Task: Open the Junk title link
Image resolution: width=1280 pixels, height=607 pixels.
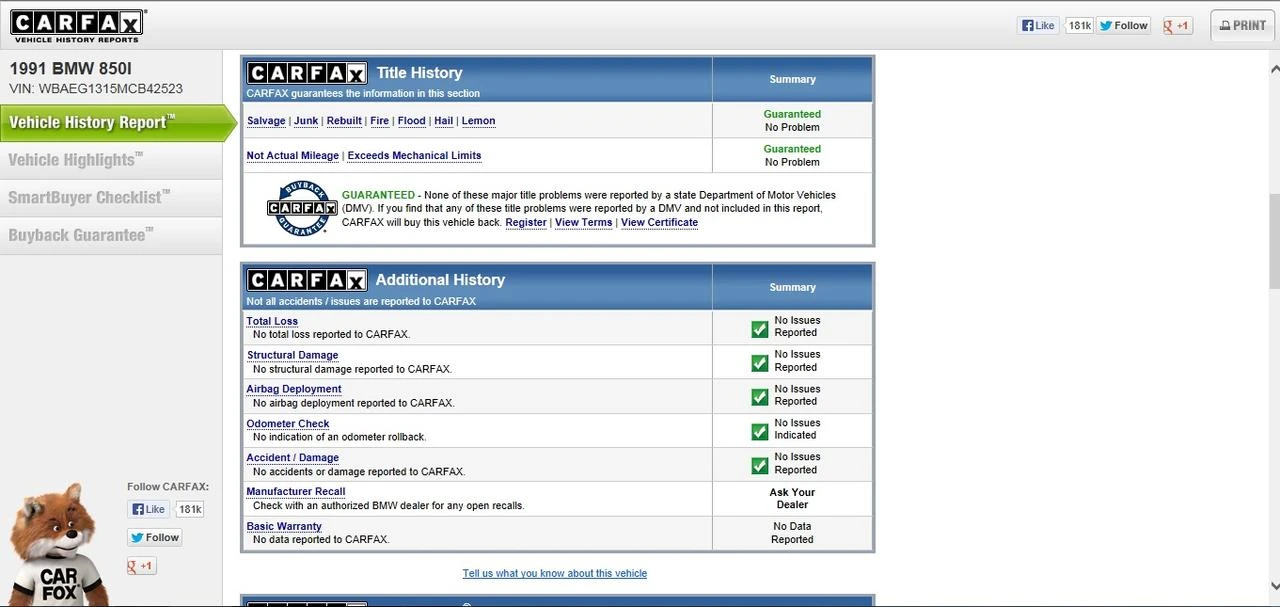Action: pyautogui.click(x=306, y=121)
